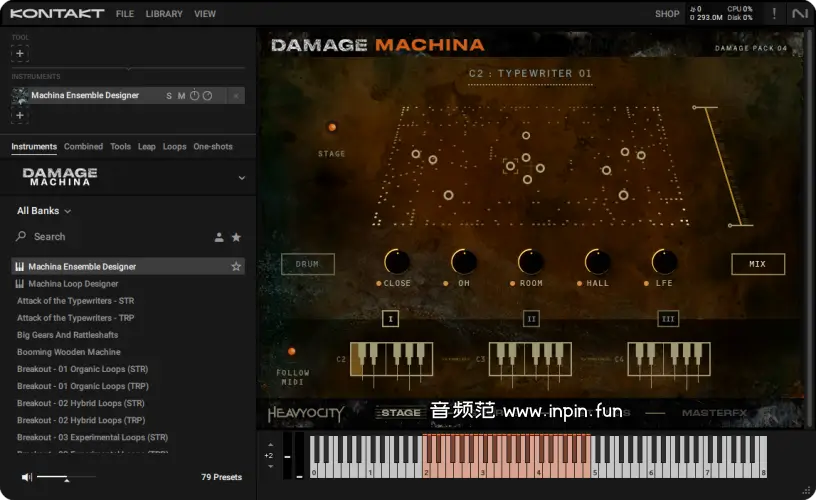Image resolution: width=816 pixels, height=500 pixels.
Task: Click the tune knob icon in instrument header
Action: 194,95
